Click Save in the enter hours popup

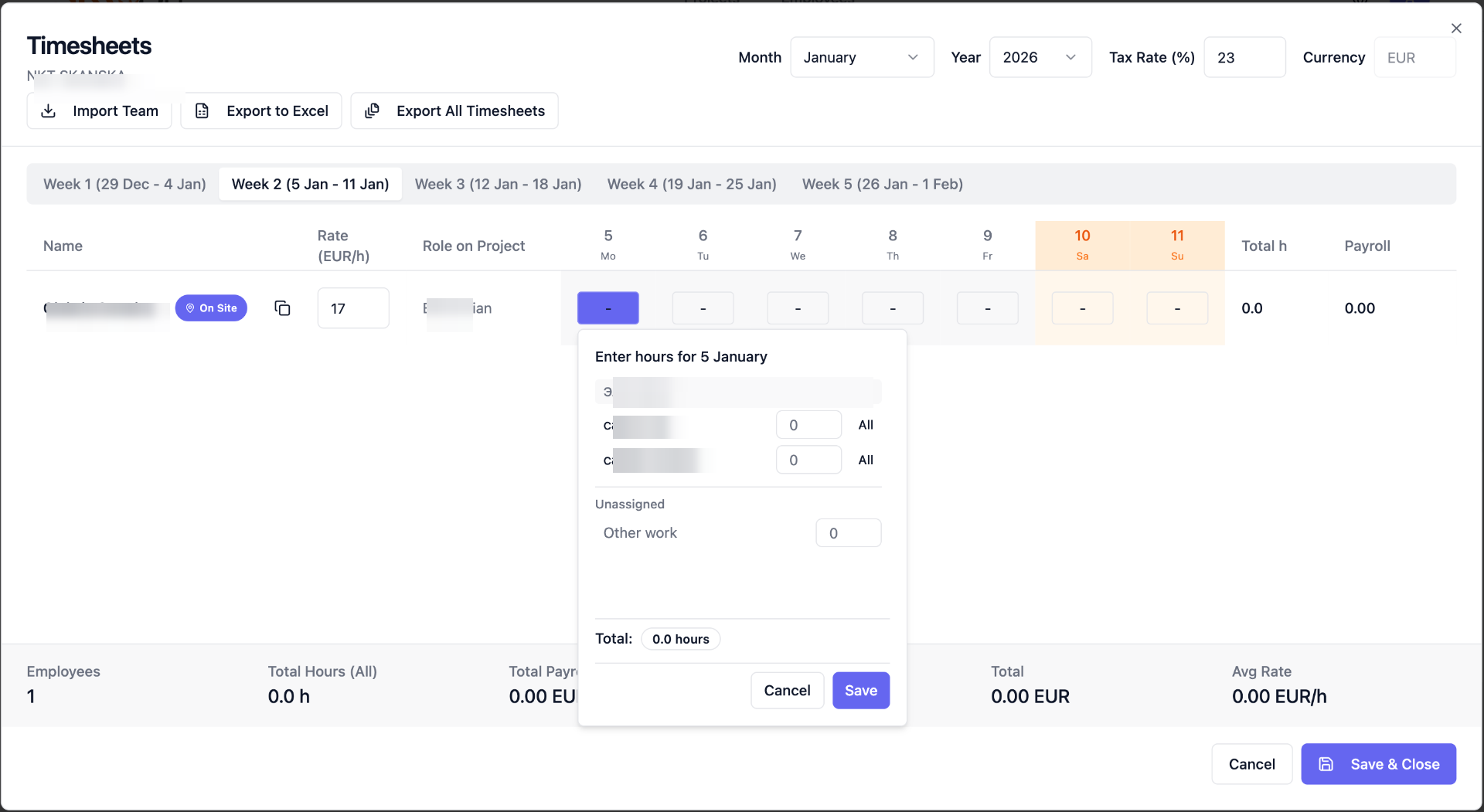point(861,691)
